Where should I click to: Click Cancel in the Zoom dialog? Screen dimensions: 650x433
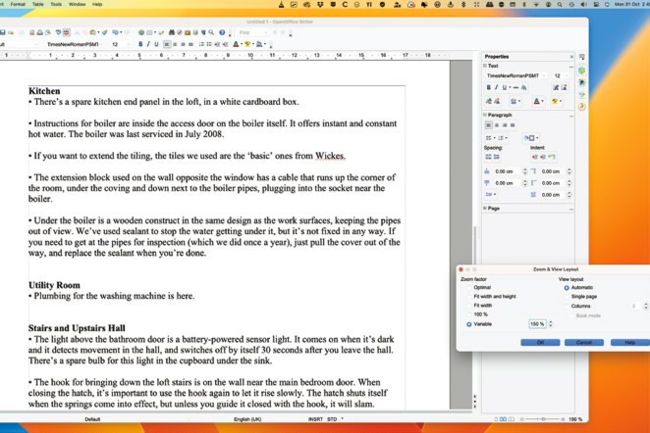[x=585, y=342]
